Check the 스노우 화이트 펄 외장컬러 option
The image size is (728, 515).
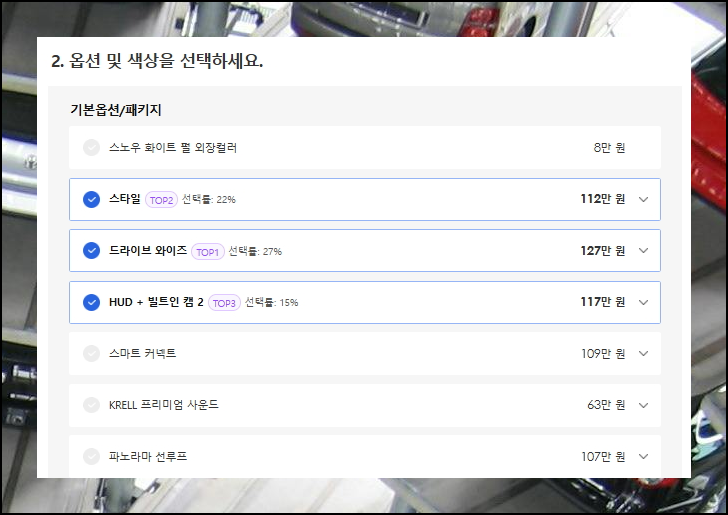pos(91,148)
